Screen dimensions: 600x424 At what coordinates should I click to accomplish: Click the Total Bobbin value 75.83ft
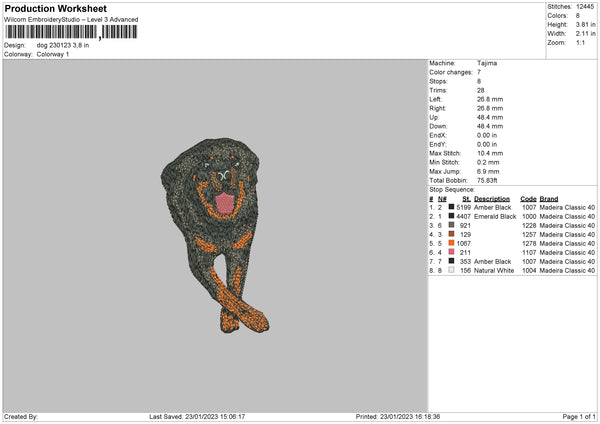[x=487, y=181]
